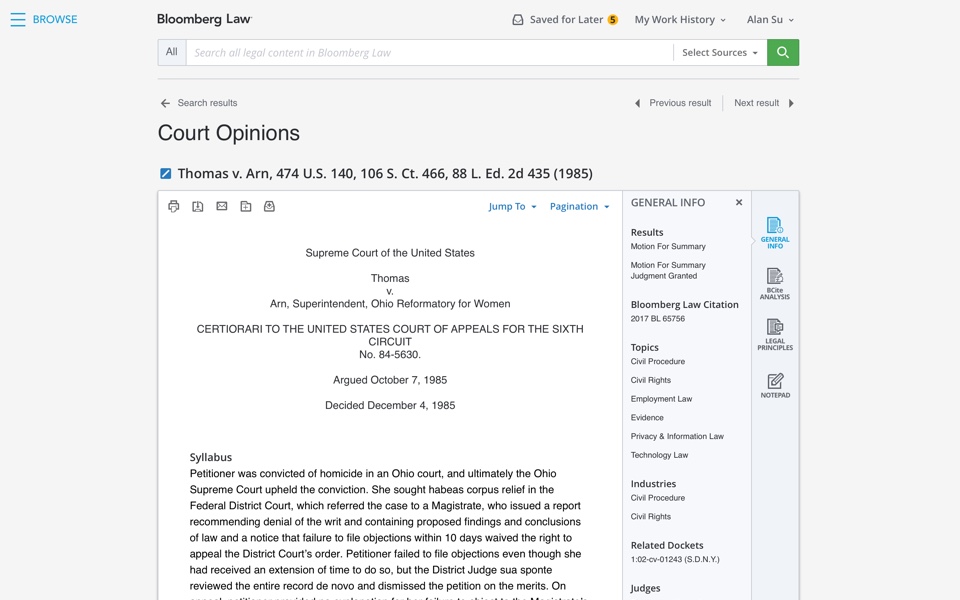Go to the Next result
The width and height of the screenshot is (960, 600).
[x=764, y=103]
